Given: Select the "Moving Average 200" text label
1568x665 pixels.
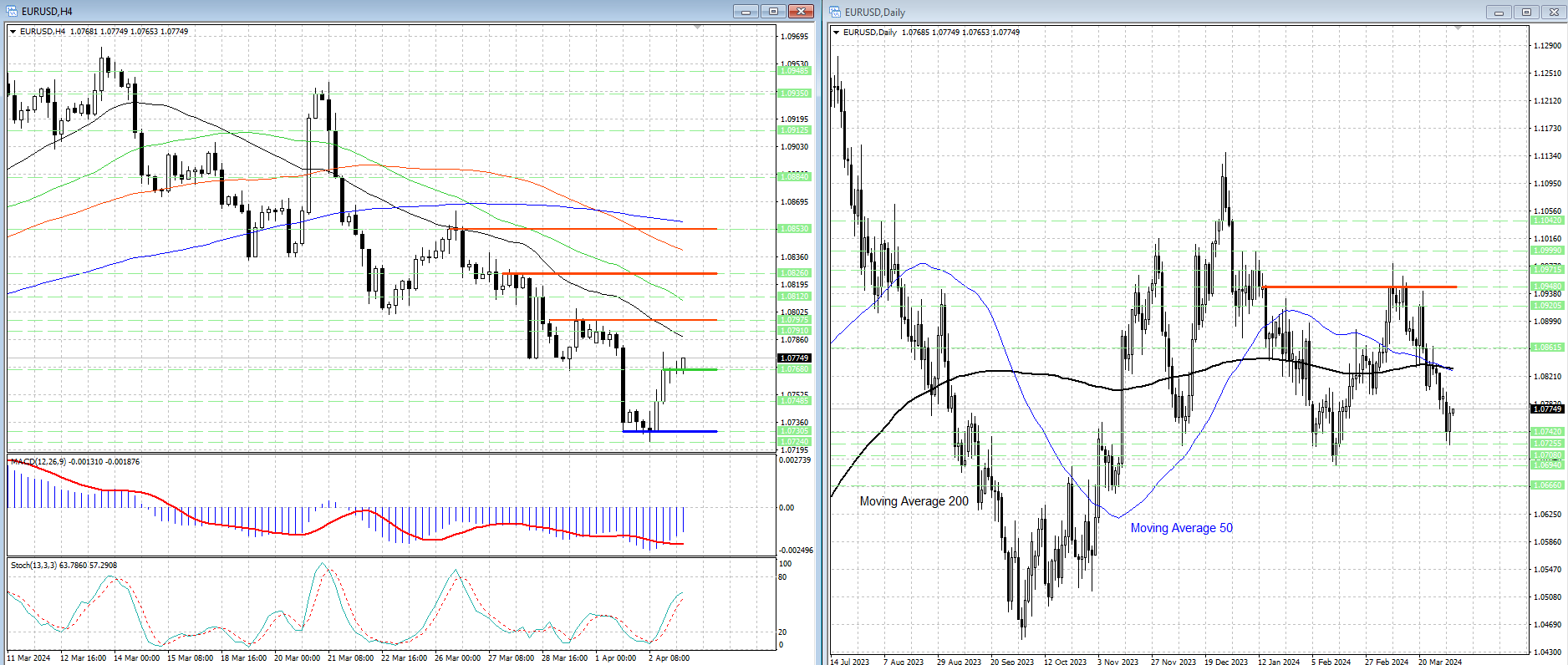Looking at the screenshot, I should 914,501.
